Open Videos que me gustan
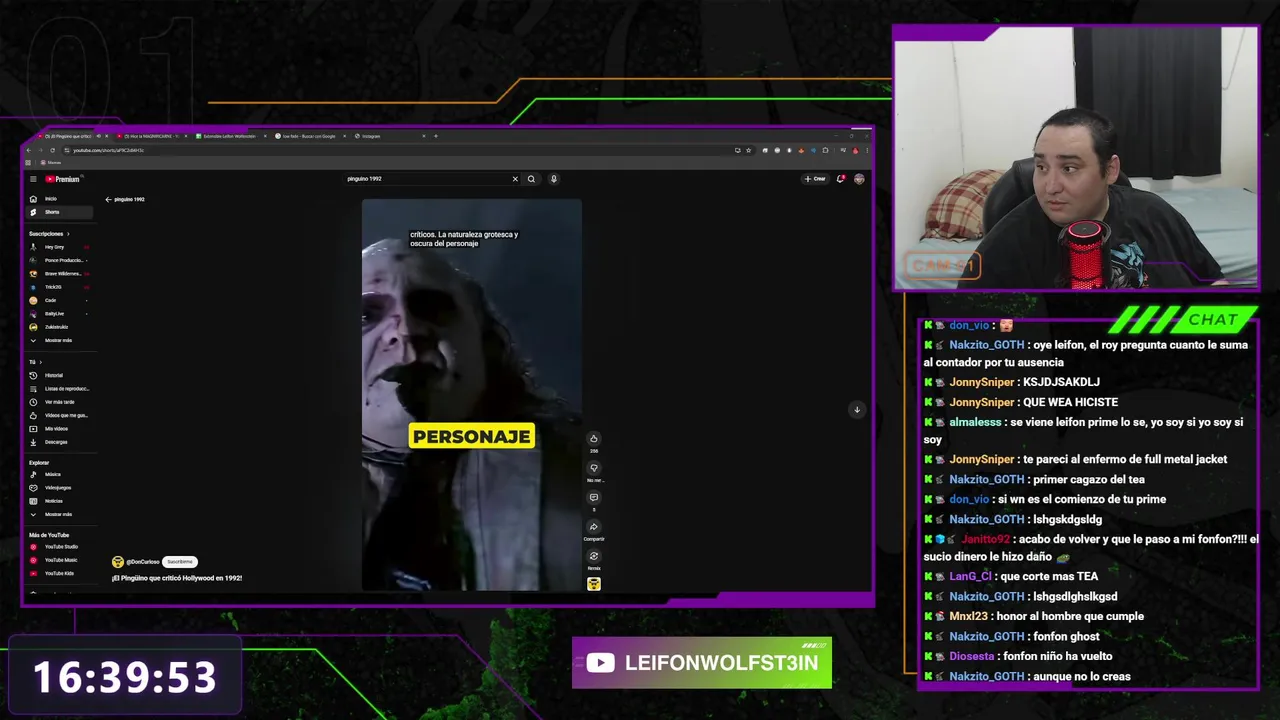 click(60, 415)
